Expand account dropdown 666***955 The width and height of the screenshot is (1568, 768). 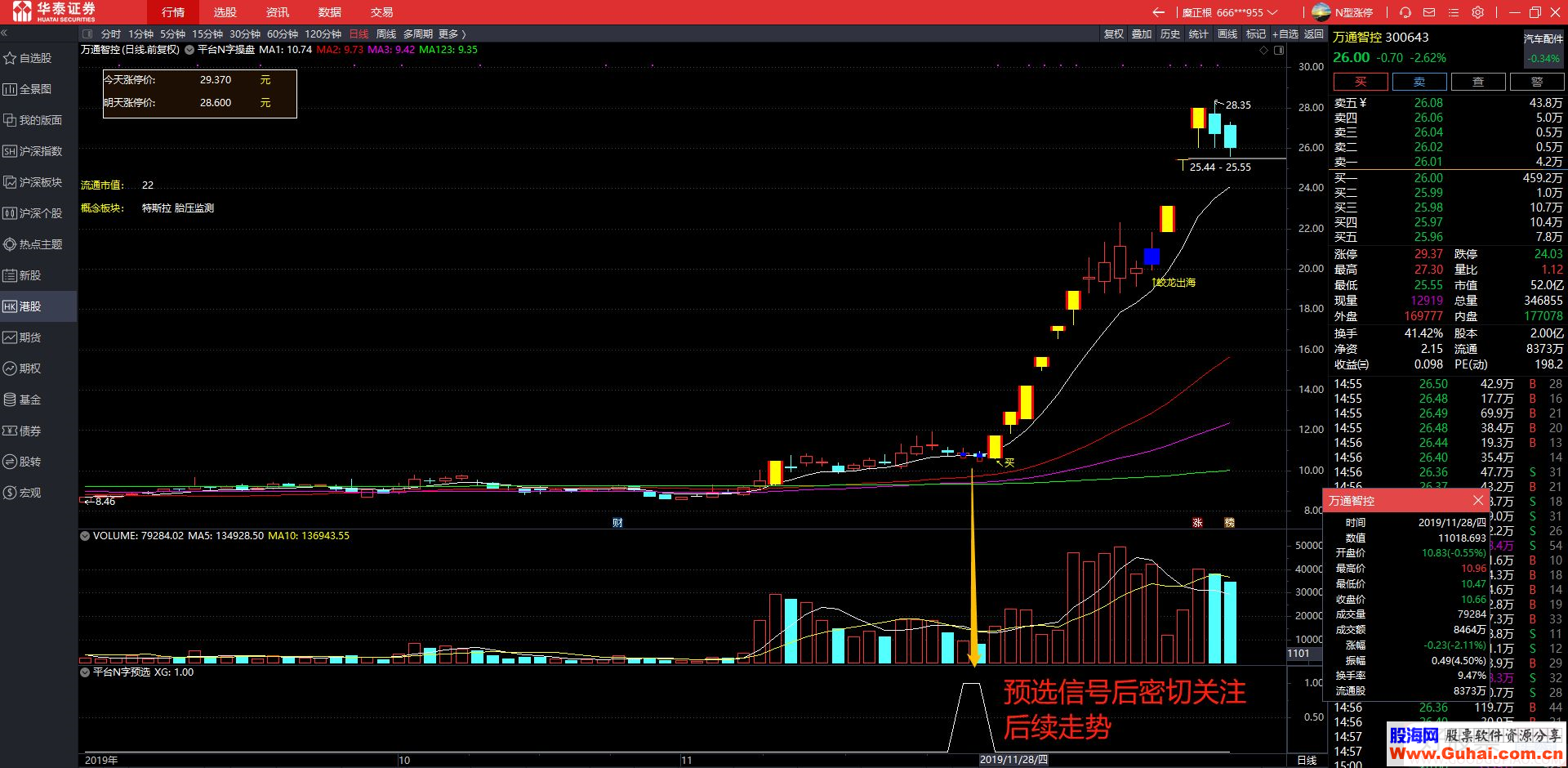point(1272,12)
